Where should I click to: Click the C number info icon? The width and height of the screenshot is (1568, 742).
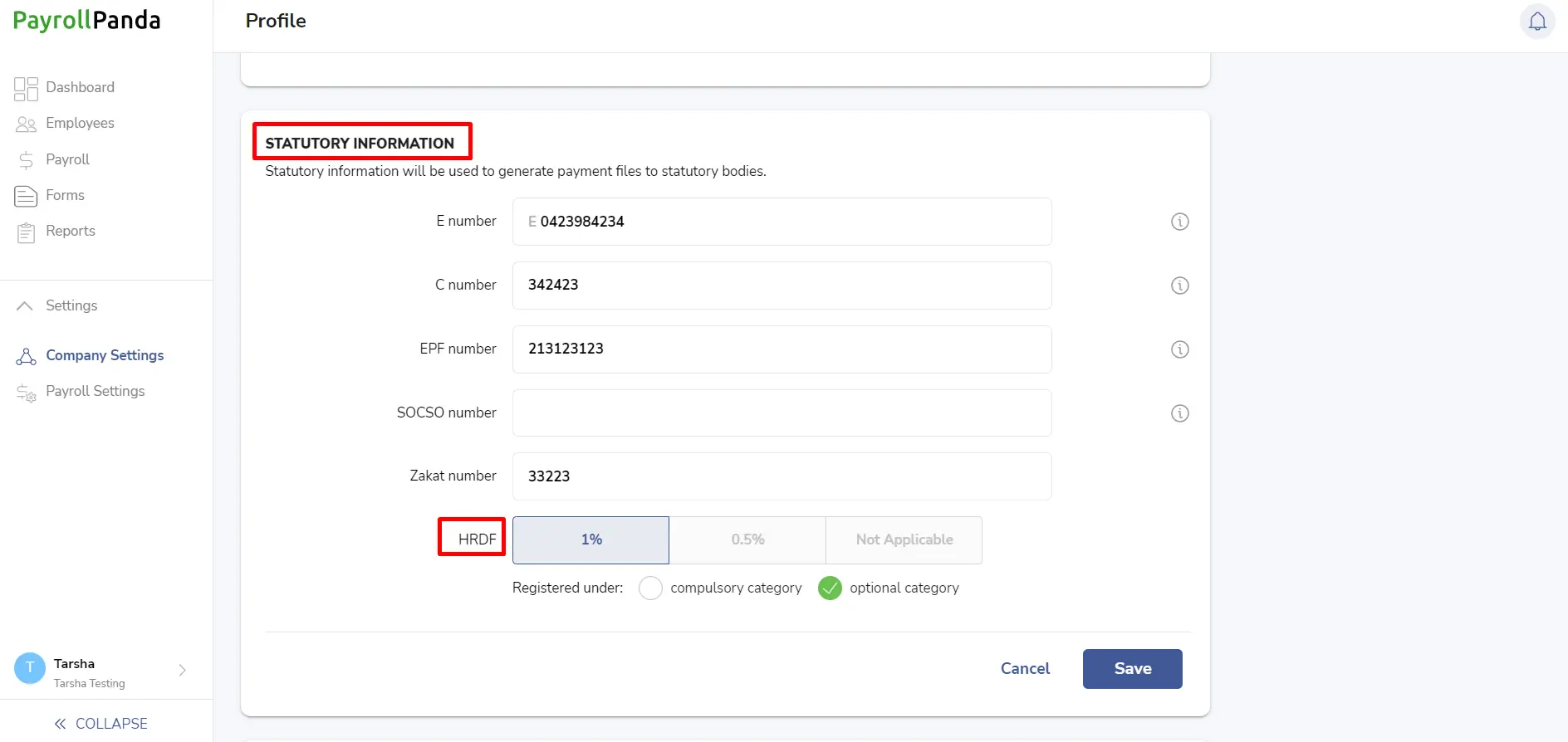click(x=1179, y=286)
